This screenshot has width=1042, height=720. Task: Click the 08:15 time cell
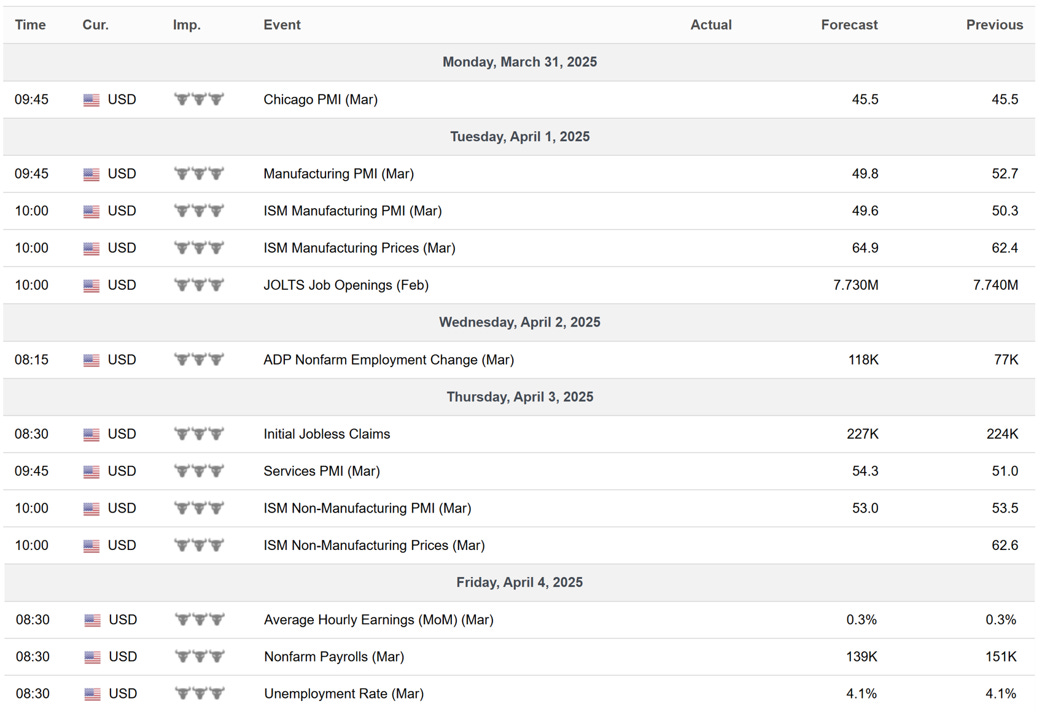31,360
